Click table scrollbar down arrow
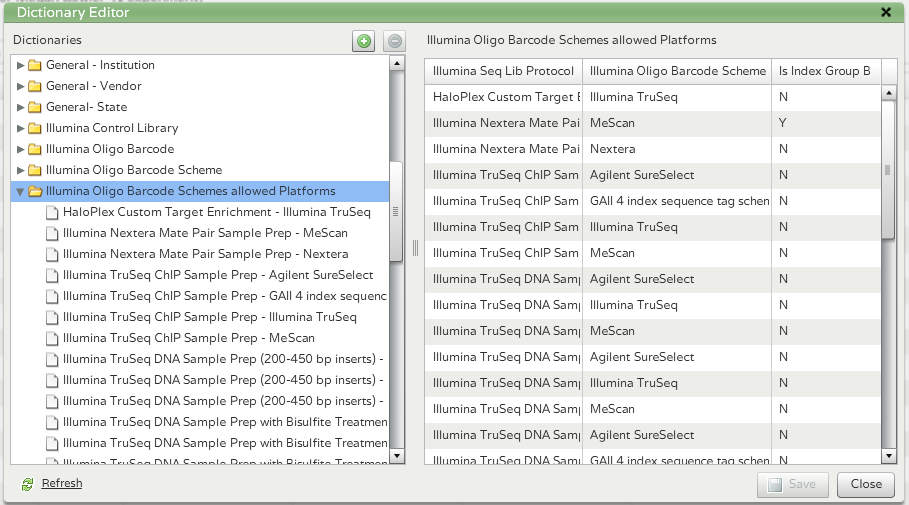Viewport: 909px width, 505px height. pos(888,456)
